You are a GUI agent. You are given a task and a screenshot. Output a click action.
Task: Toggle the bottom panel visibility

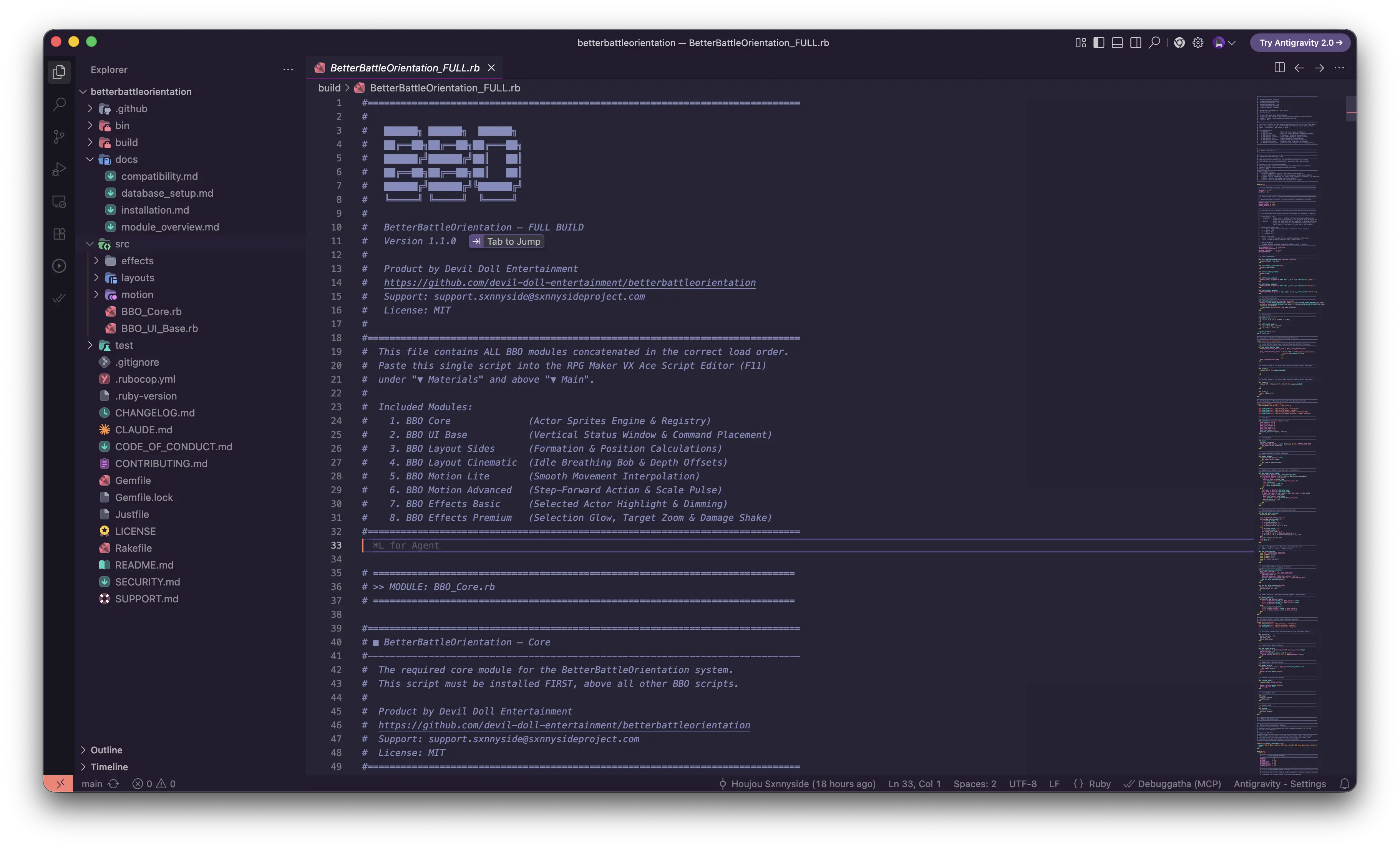pos(1117,43)
